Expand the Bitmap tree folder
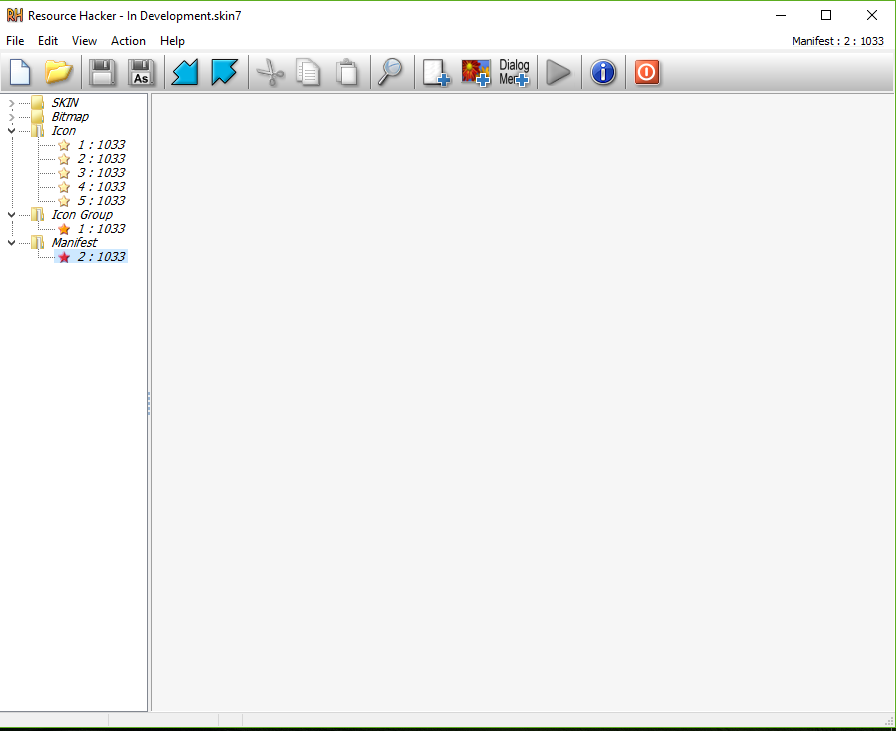The image size is (896, 731). coord(11,117)
